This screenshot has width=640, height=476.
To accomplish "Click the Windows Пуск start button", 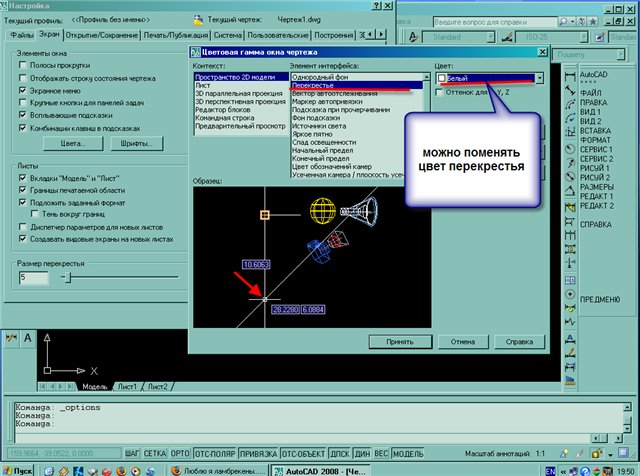I will [x=20, y=468].
